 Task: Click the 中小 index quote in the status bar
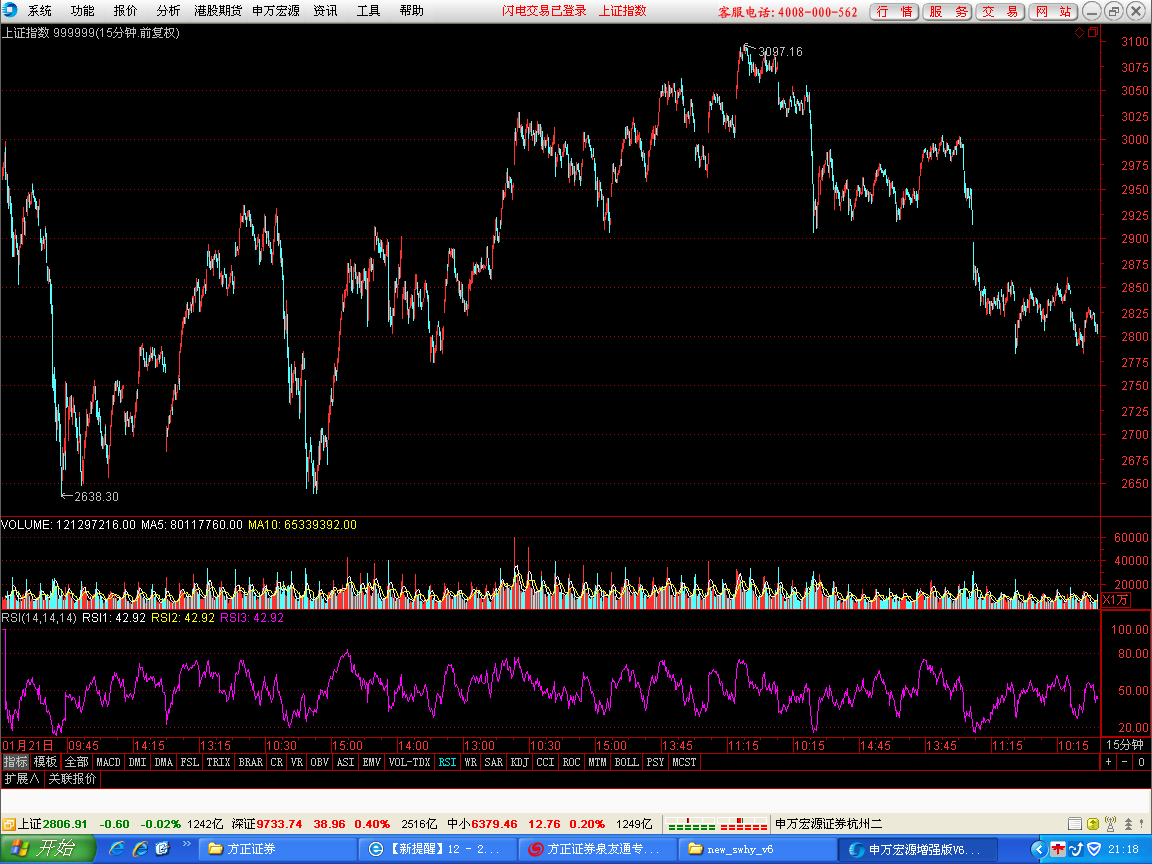tap(550, 824)
